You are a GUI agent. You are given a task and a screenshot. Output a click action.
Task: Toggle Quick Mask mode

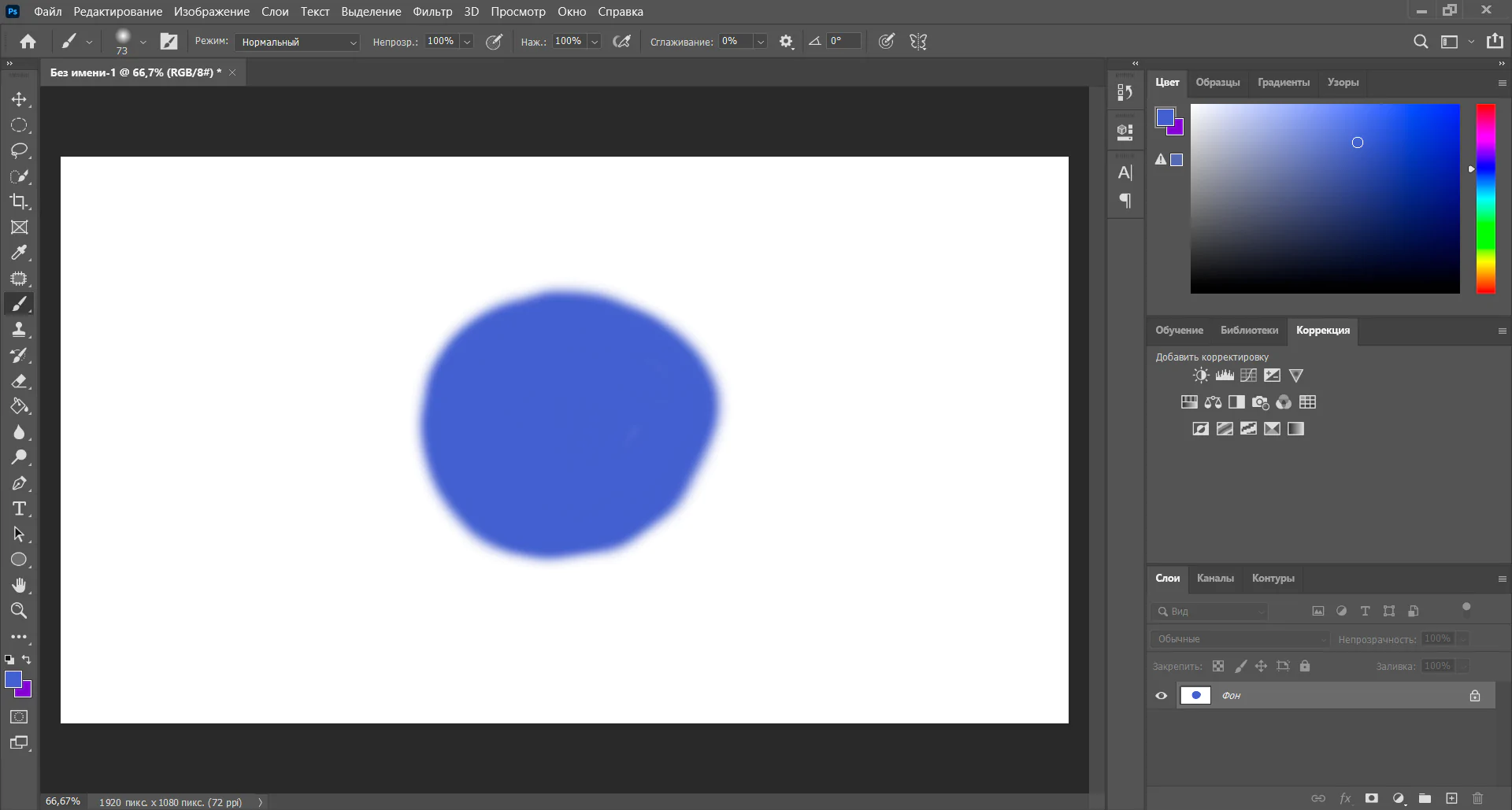pos(19,717)
